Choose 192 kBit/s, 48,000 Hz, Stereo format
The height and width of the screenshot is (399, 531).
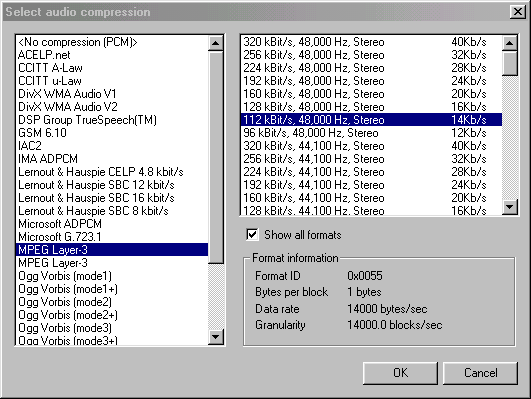click(x=371, y=81)
